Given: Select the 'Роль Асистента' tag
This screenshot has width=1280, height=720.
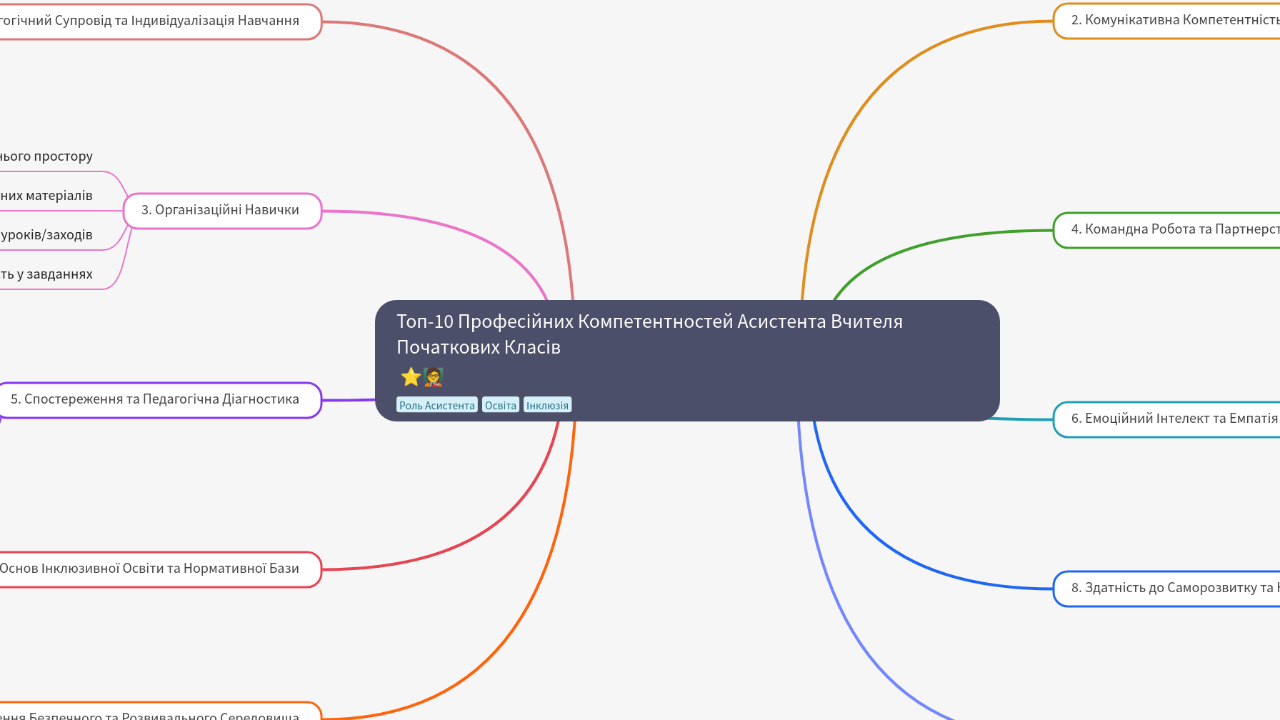Looking at the screenshot, I should pyautogui.click(x=436, y=405).
